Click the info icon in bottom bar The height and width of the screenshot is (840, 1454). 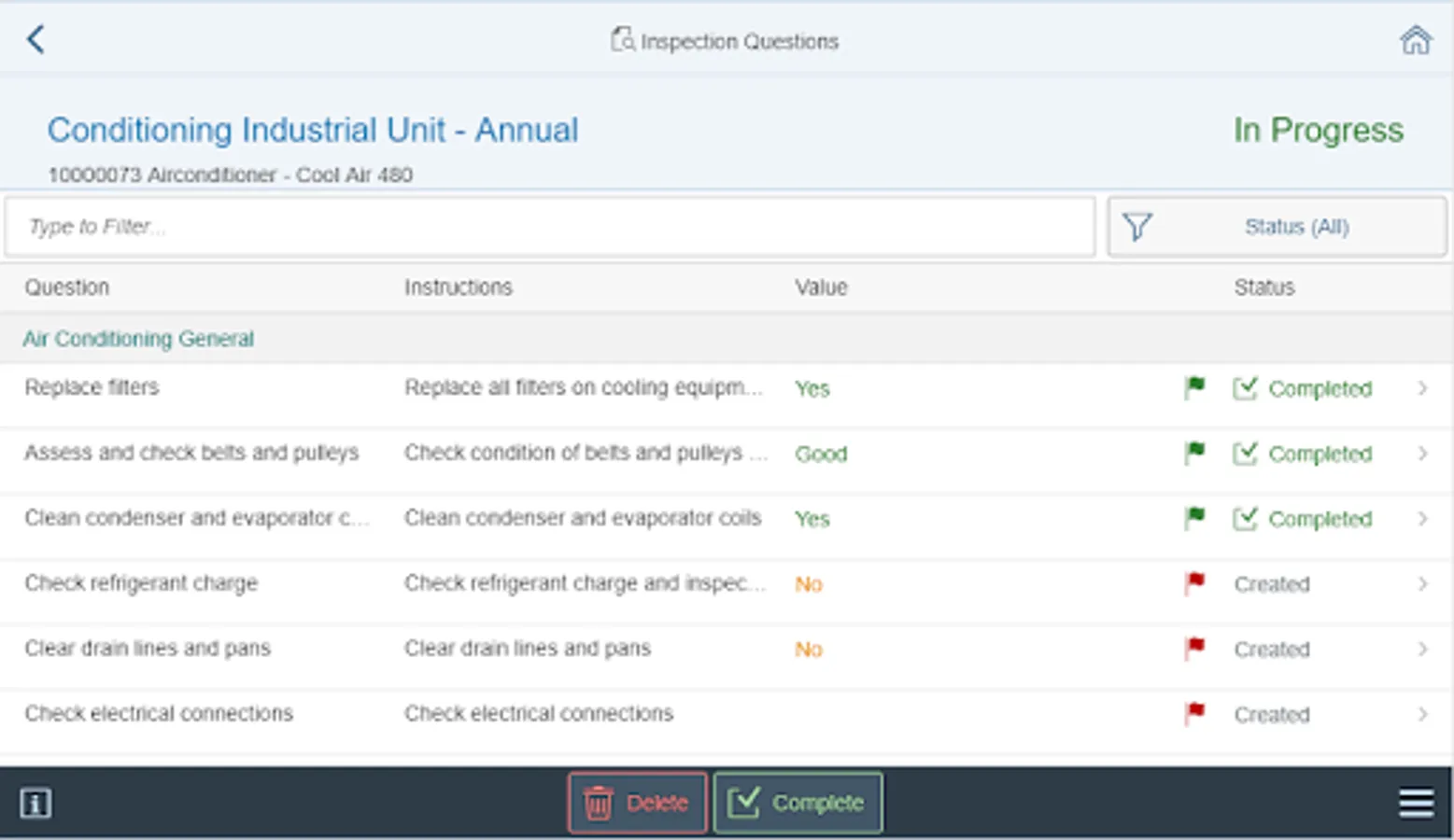coord(35,803)
